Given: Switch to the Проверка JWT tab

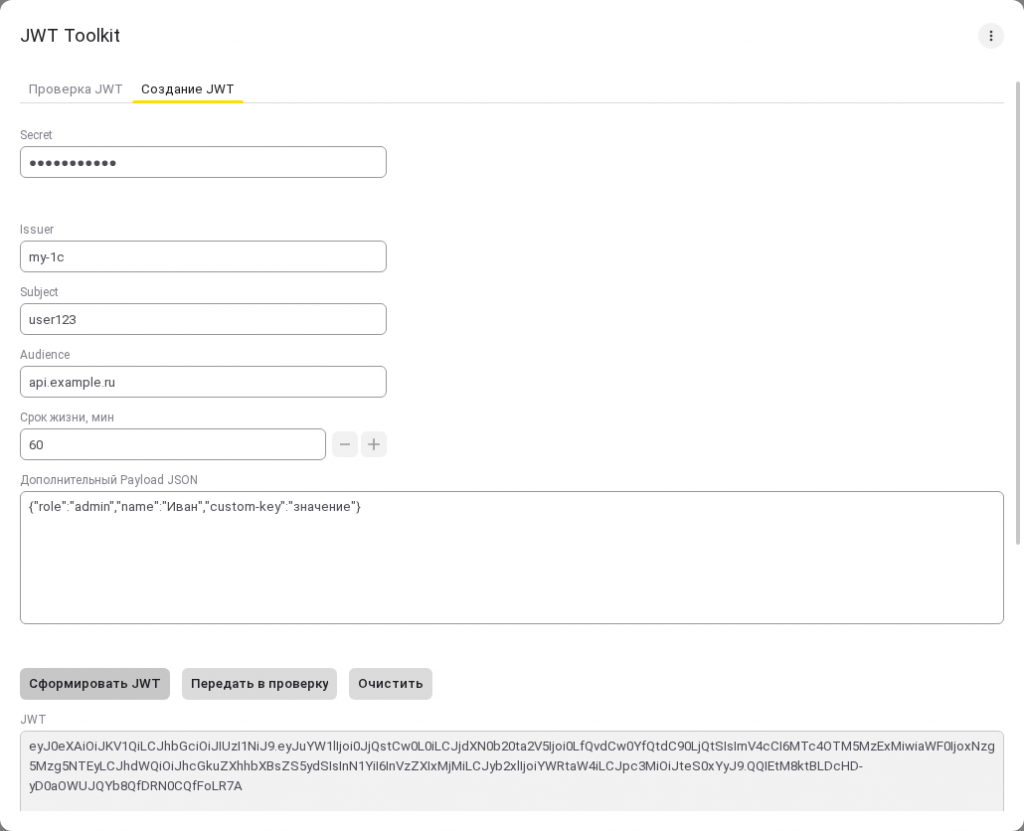Looking at the screenshot, I should (x=75, y=89).
